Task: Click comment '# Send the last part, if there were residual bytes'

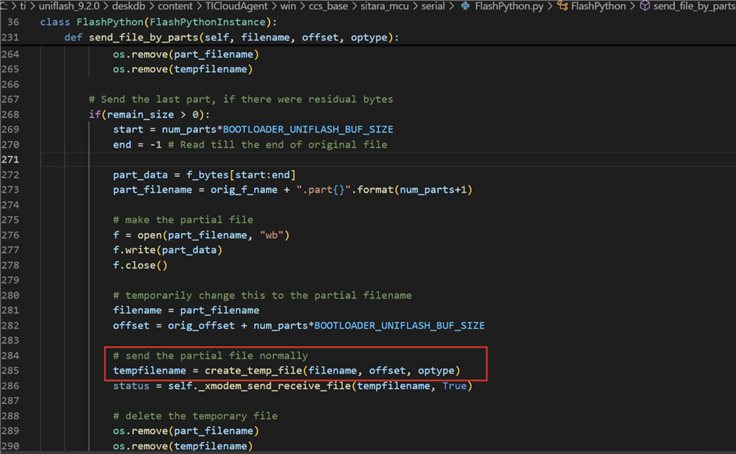Action: tap(241, 100)
